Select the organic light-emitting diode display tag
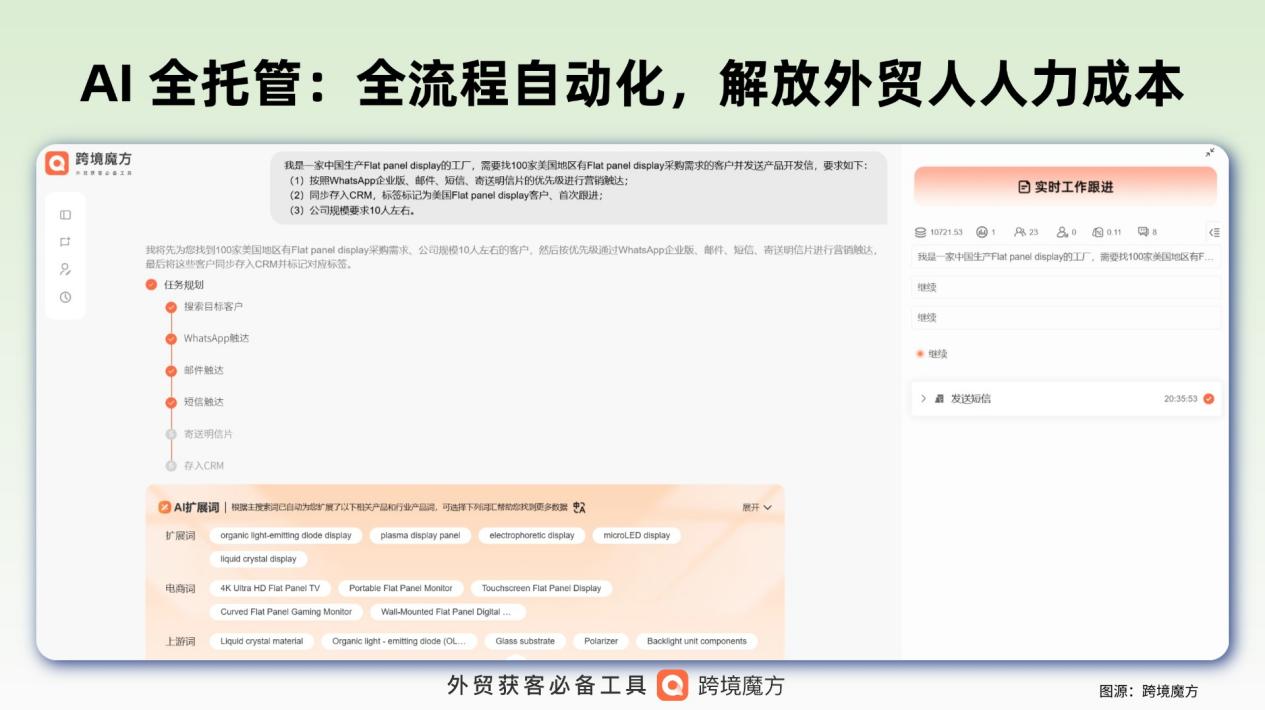1265x710 pixels. (x=286, y=536)
